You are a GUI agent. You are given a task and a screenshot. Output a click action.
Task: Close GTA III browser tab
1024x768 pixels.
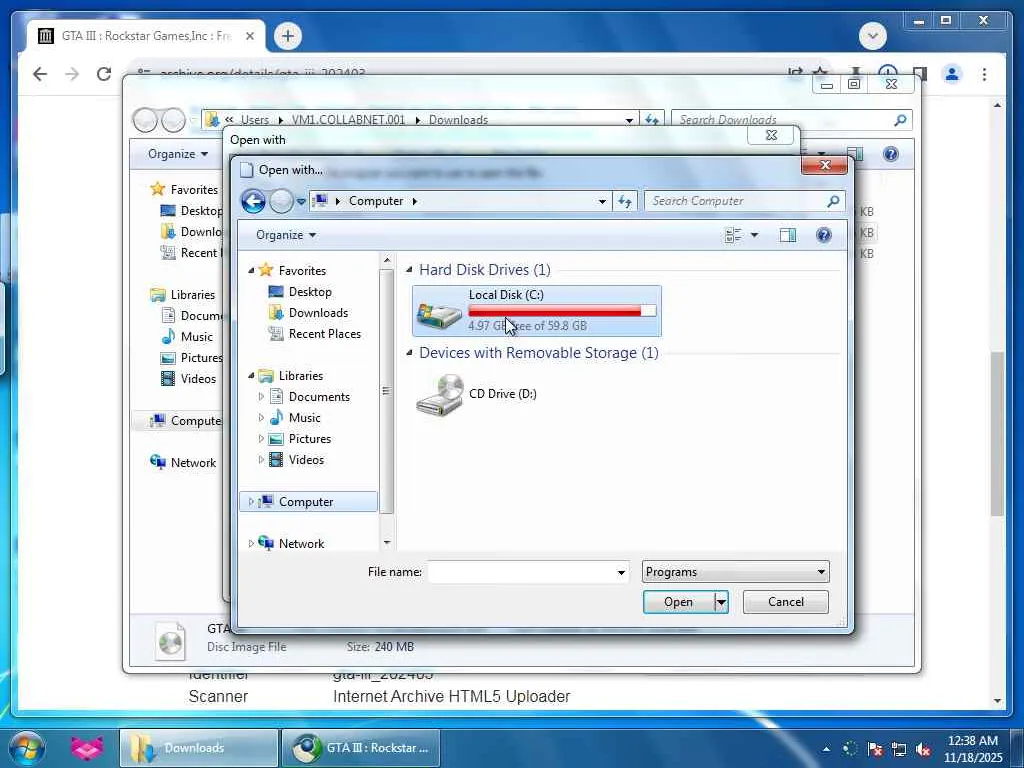click(249, 36)
